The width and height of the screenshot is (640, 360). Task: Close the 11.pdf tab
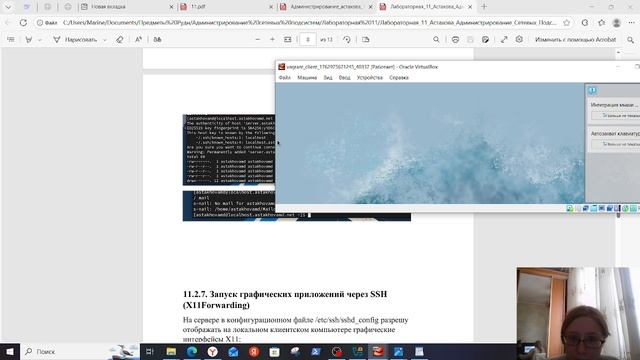pos(271,7)
